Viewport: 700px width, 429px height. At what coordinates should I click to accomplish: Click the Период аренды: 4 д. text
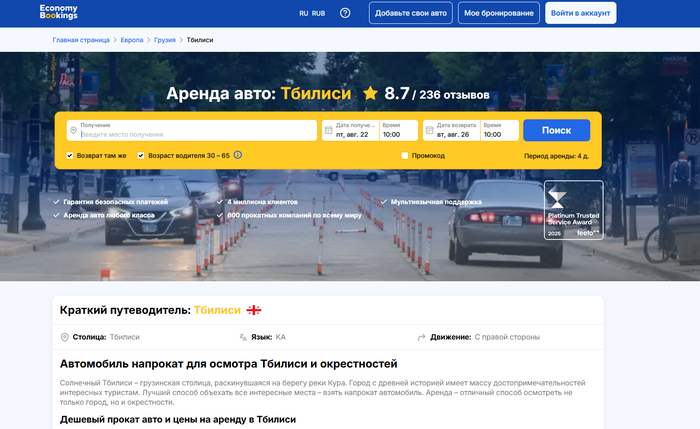[556, 156]
